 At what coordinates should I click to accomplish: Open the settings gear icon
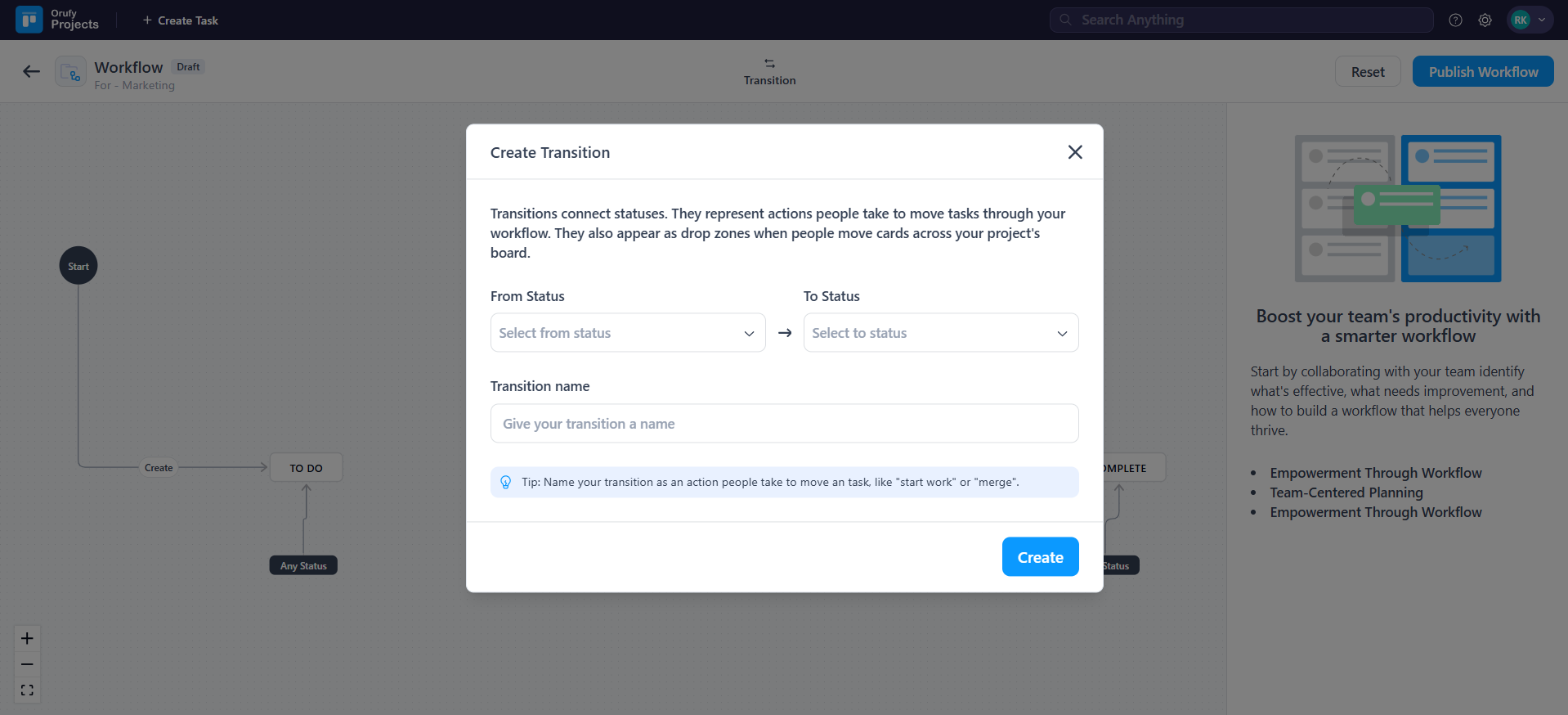(1485, 20)
